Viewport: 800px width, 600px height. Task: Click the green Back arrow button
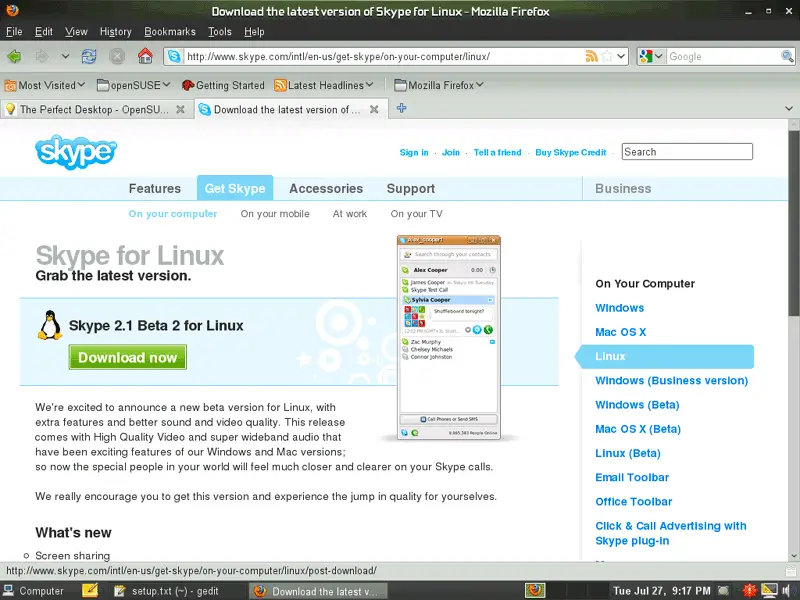point(14,56)
